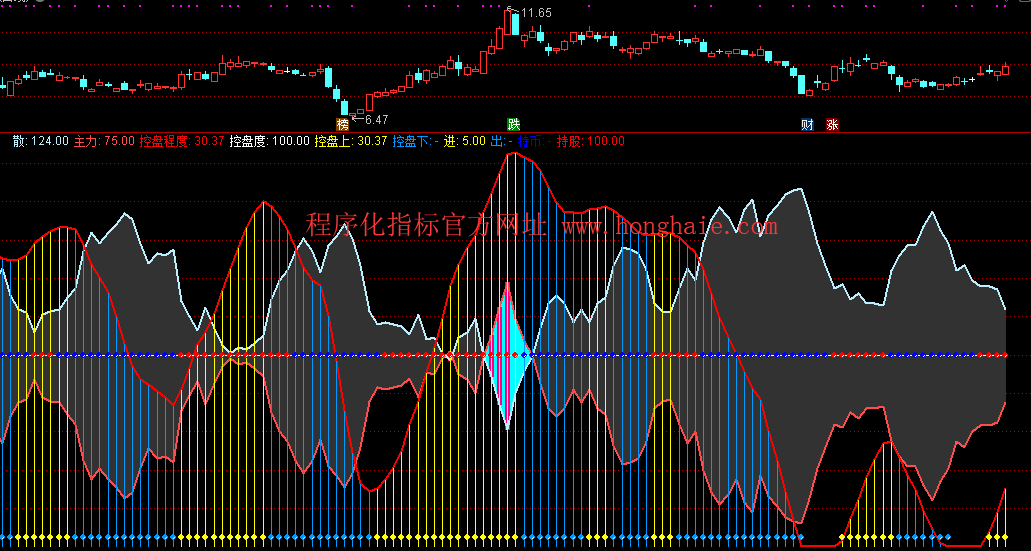The image size is (1031, 551).
Task: Select the 散: 124.00 indicator label
Action: [x=36, y=141]
